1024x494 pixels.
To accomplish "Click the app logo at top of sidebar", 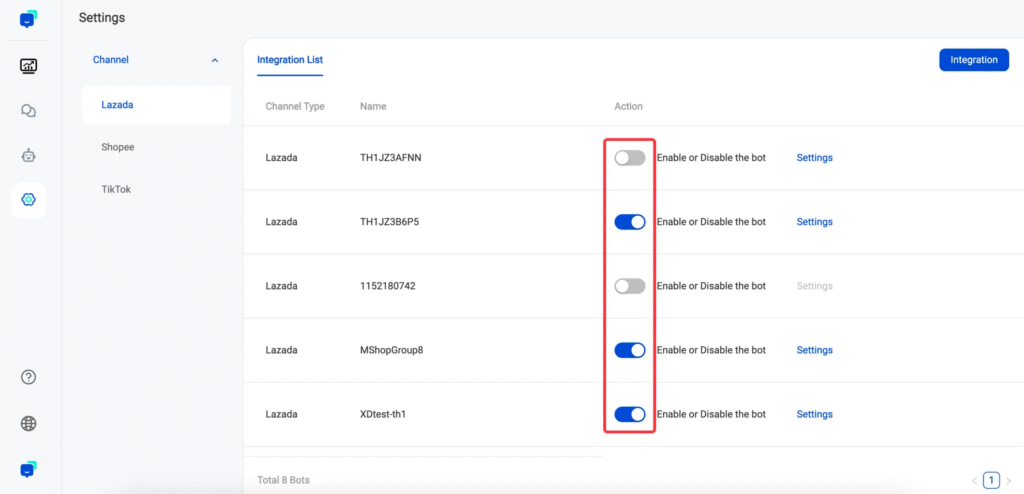I will tap(28, 19).
